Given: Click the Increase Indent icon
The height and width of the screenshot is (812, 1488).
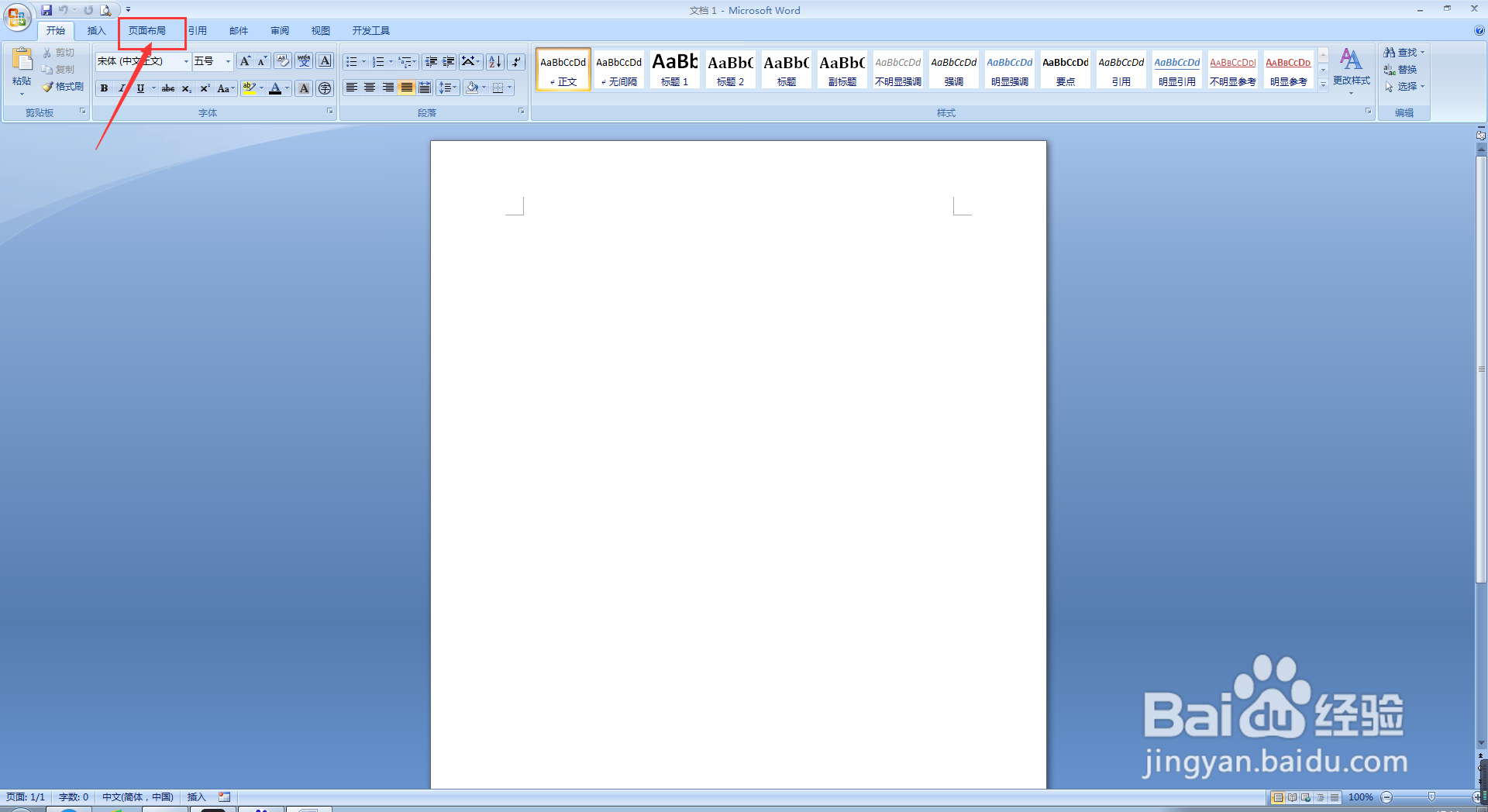Looking at the screenshot, I should tap(449, 61).
